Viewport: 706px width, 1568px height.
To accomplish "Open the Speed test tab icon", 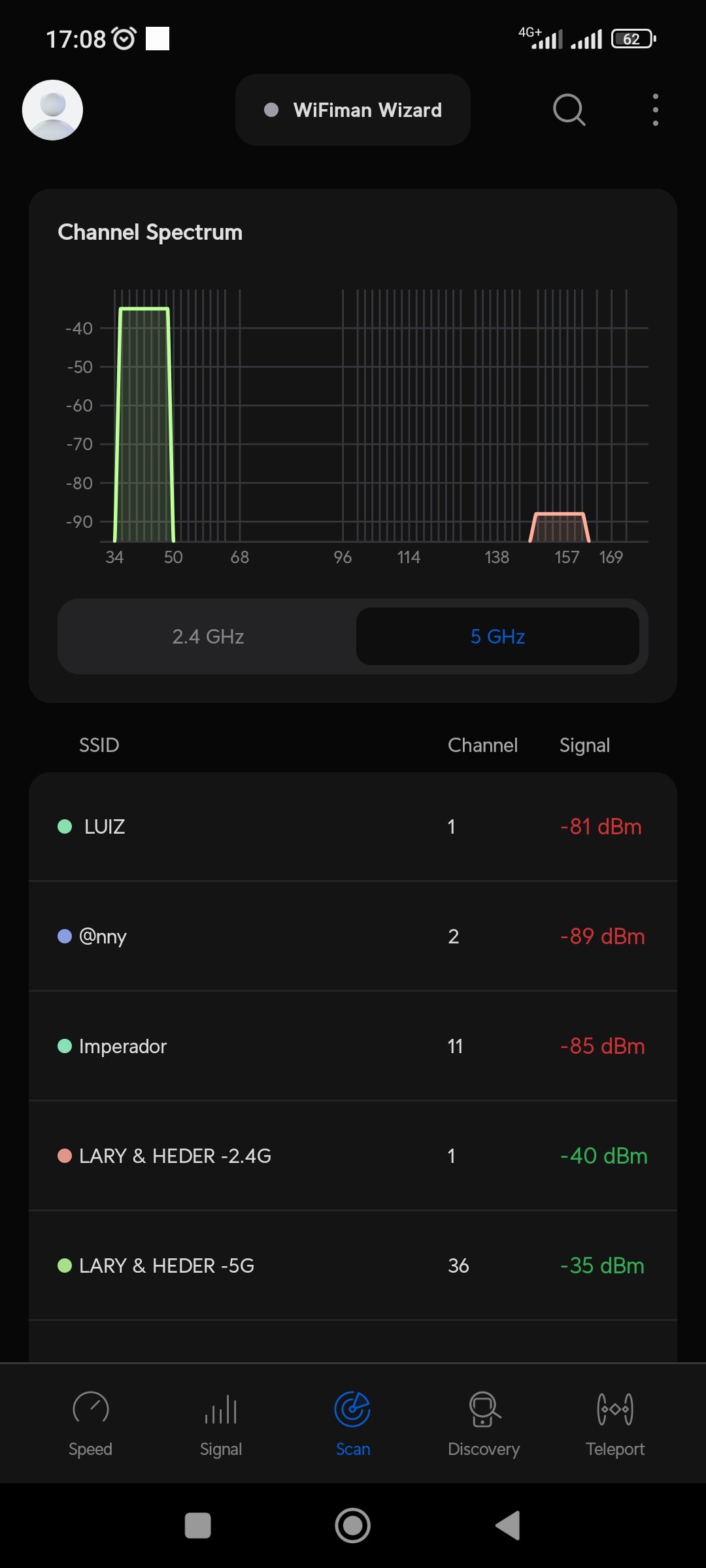I will point(91,1410).
